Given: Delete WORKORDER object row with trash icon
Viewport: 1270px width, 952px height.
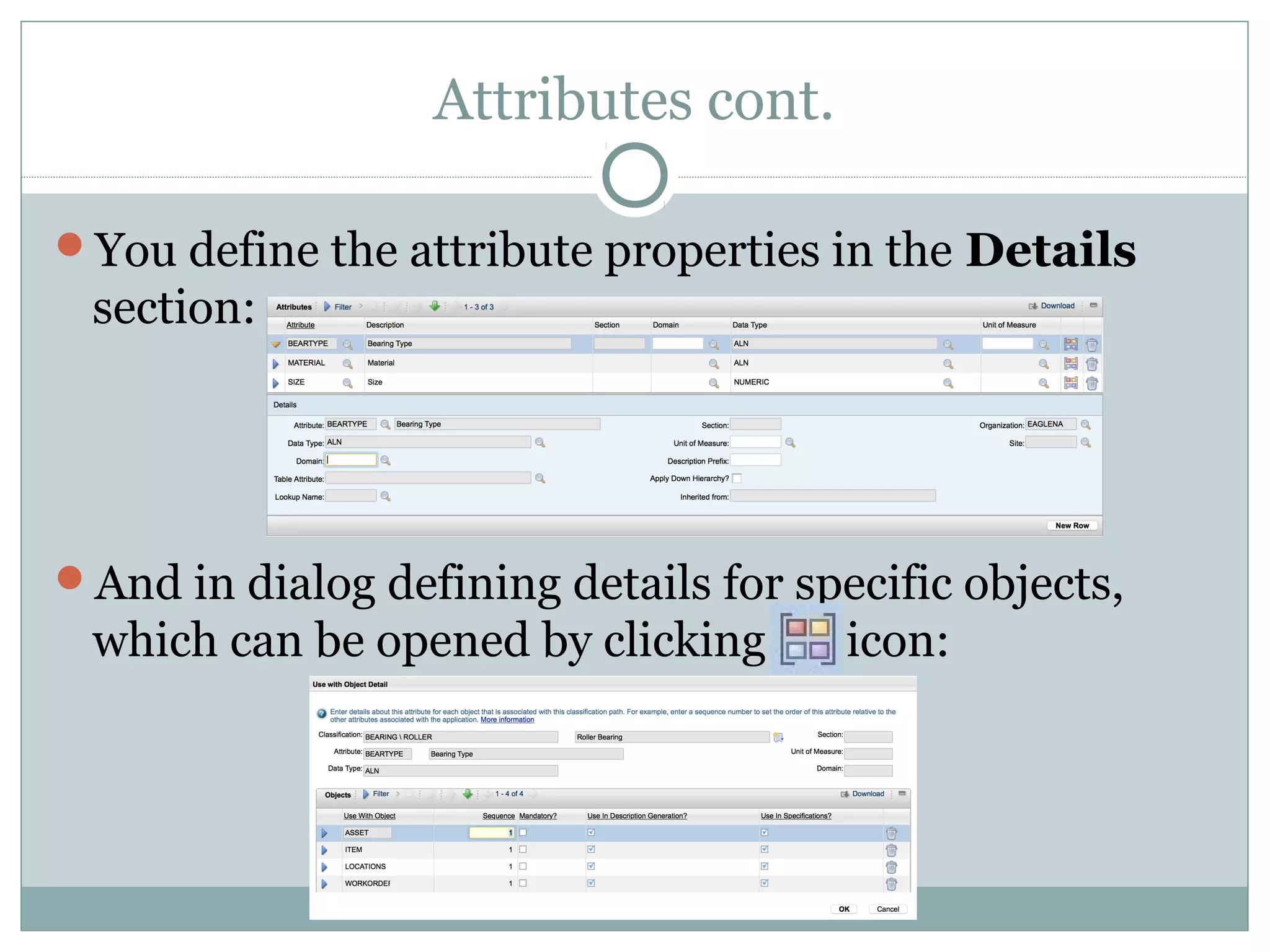Looking at the screenshot, I should point(891,884).
